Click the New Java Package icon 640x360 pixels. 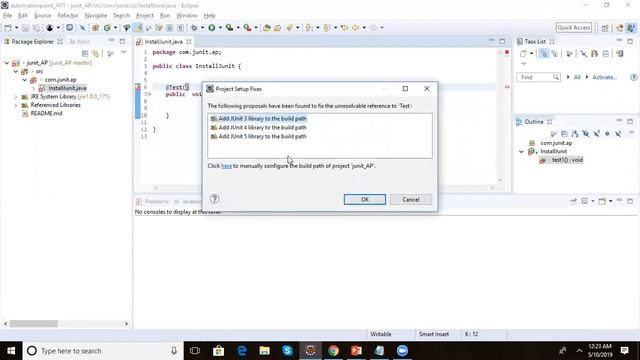click(x=96, y=28)
